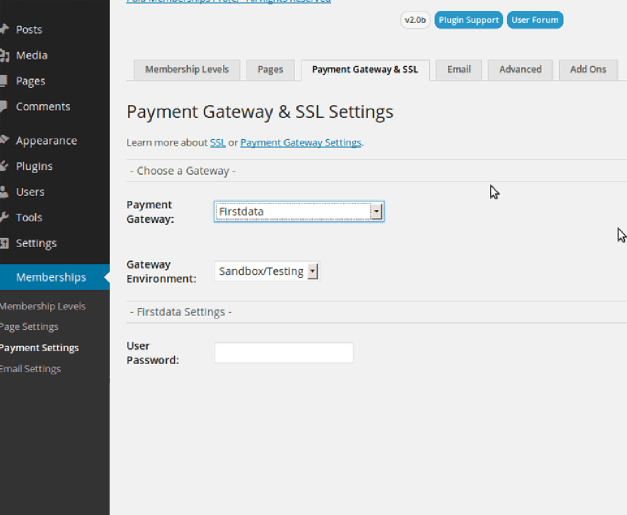Click the User Password: field label
This screenshot has width=627, height=515.
click(x=153, y=353)
